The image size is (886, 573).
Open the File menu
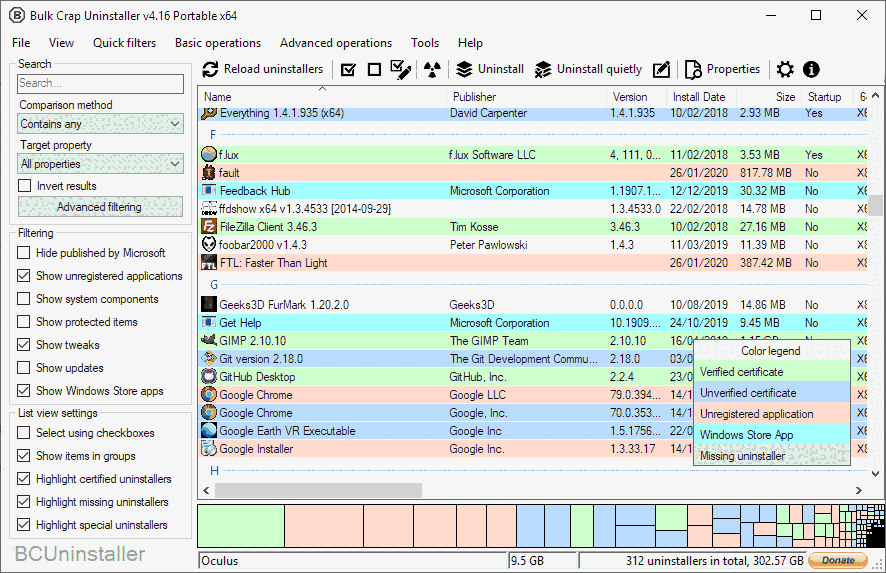(x=21, y=43)
